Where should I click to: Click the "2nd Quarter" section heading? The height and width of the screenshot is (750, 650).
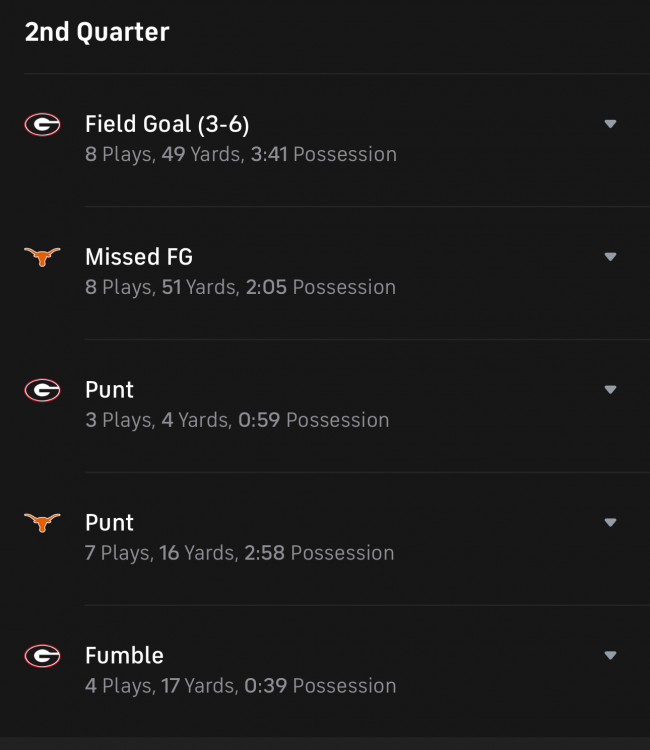(x=97, y=32)
